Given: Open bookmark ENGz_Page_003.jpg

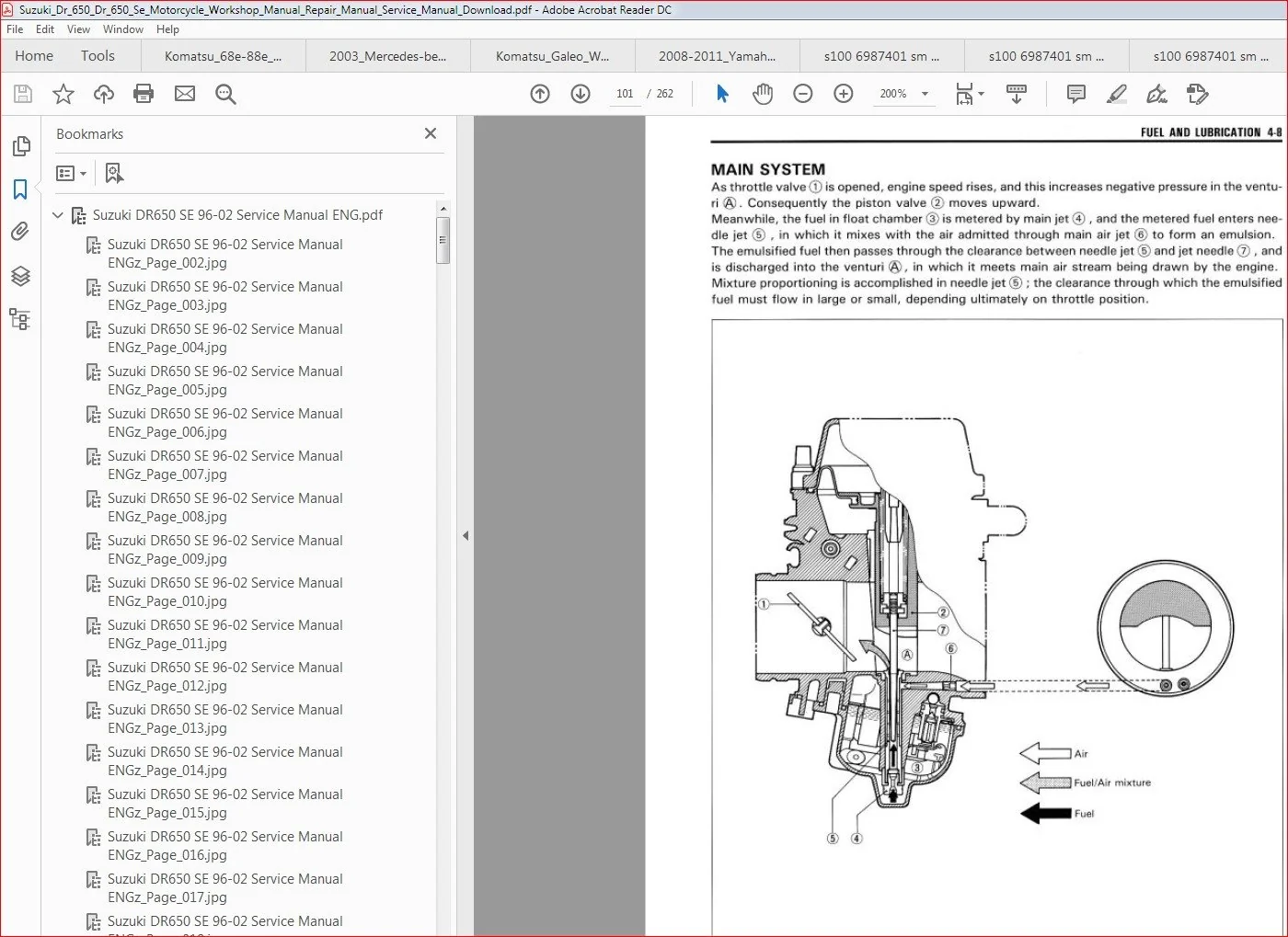Looking at the screenshot, I should click(224, 296).
